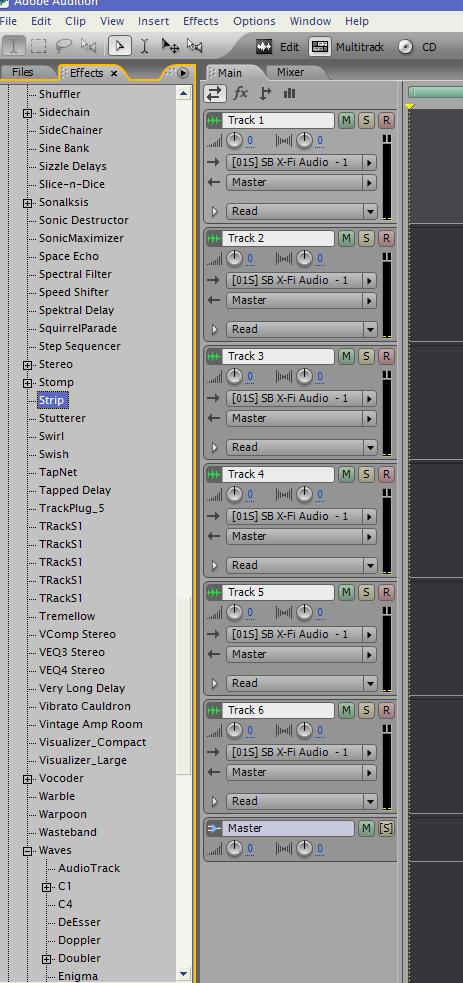Arm Track 6 for recording
463x983 pixels.
click(387, 710)
